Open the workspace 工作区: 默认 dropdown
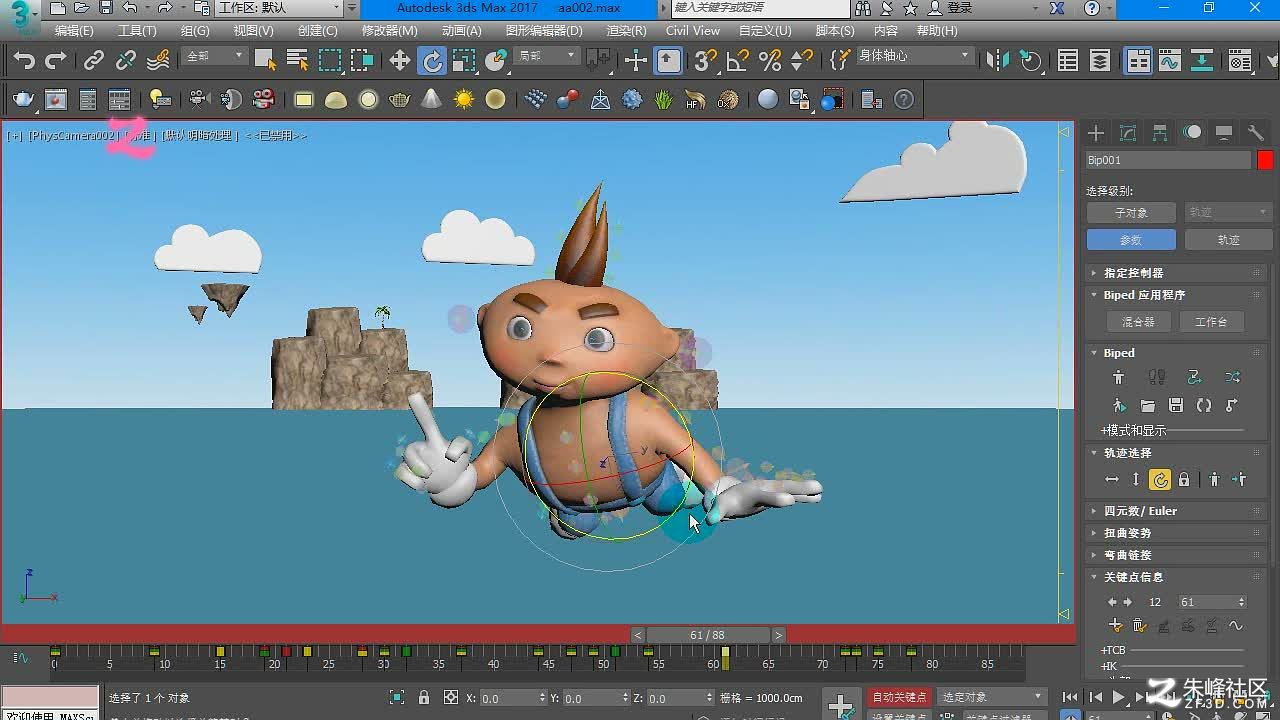The height and width of the screenshot is (720, 1280). pos(280,8)
